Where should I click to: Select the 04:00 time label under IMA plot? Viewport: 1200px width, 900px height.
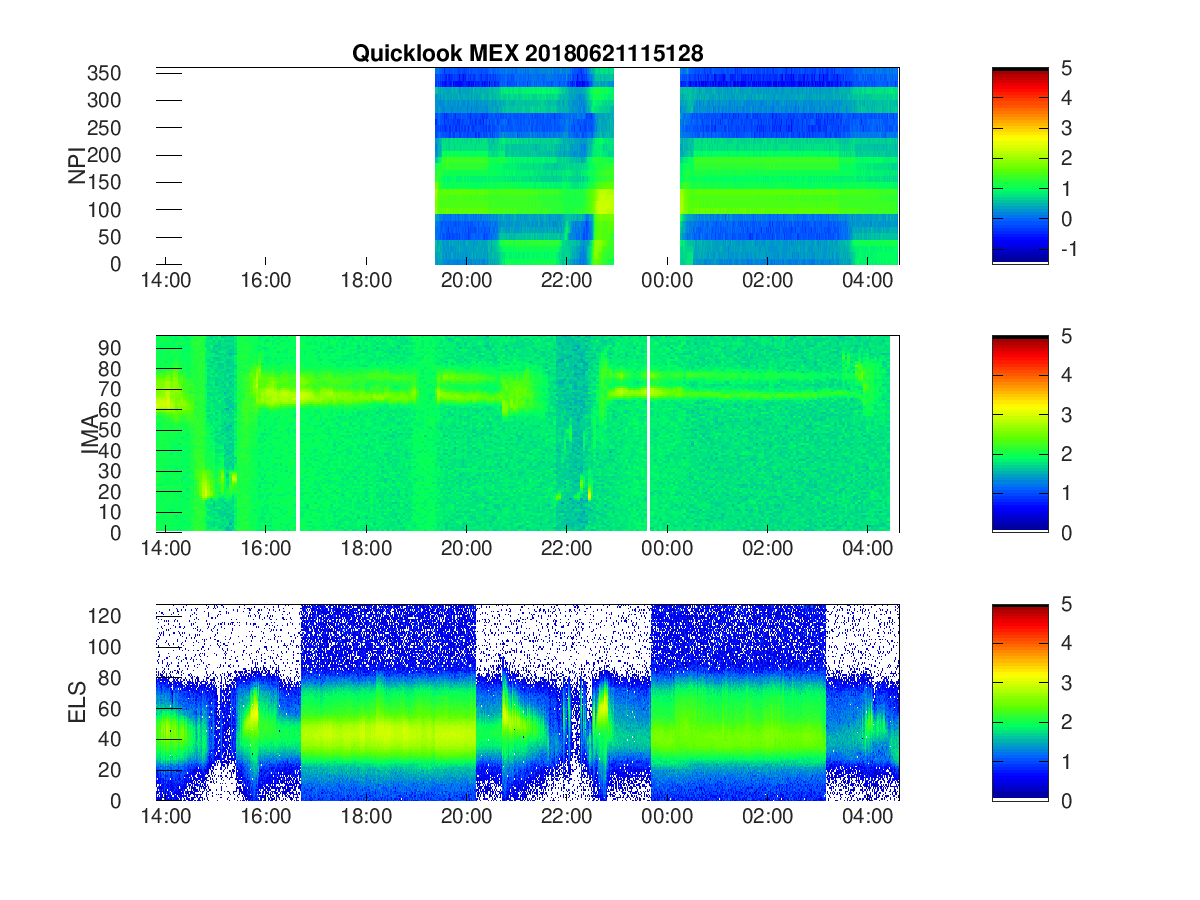point(868,549)
